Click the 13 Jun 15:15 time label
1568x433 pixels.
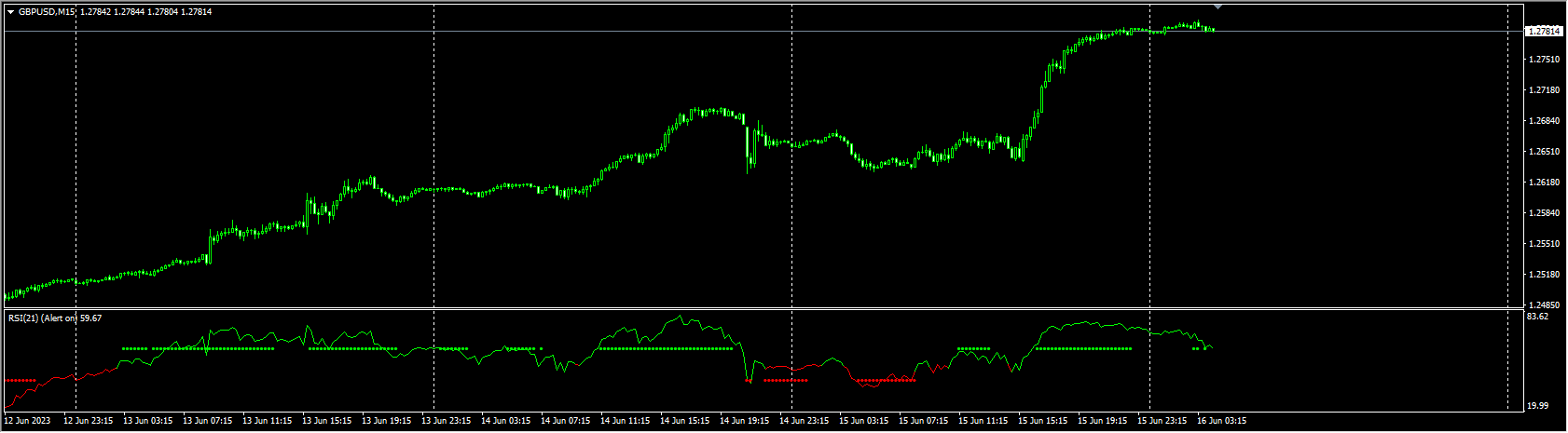pos(326,421)
